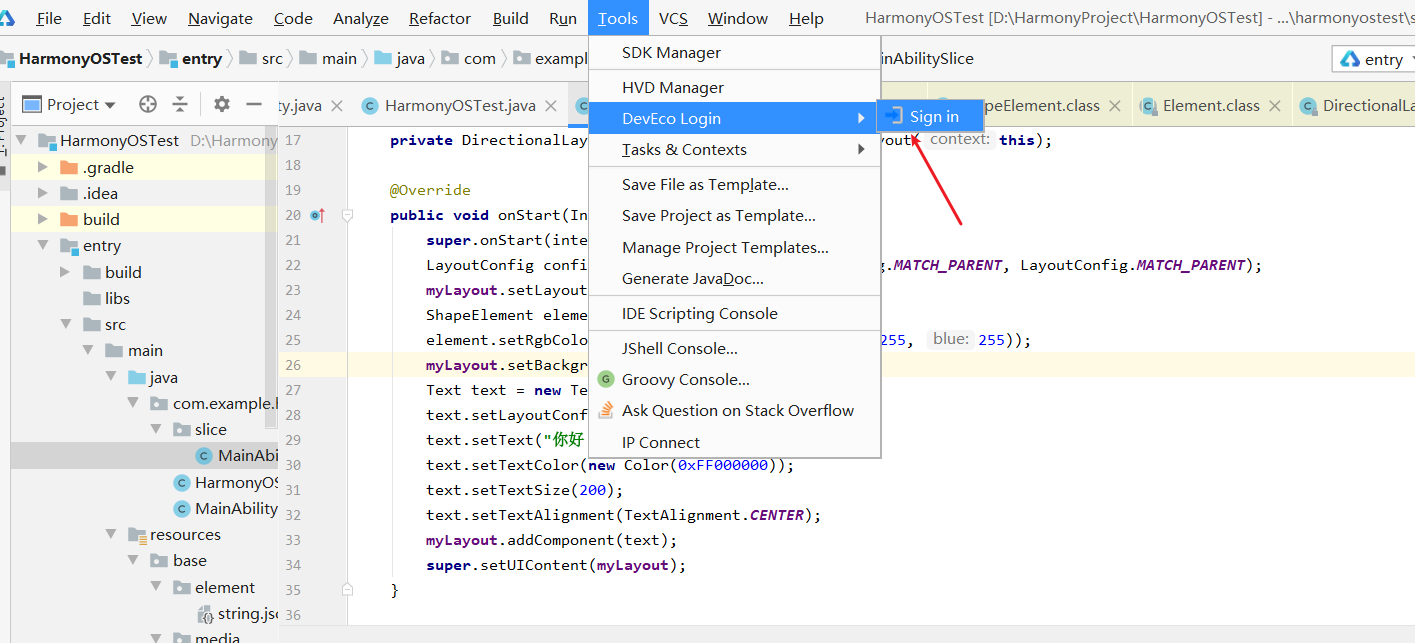Click the Groovy Console menu entry
This screenshot has height=643, width=1415.
click(x=685, y=380)
